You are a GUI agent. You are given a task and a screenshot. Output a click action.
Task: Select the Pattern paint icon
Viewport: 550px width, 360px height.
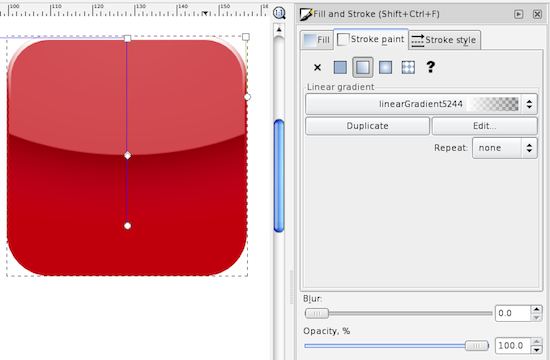(408, 67)
